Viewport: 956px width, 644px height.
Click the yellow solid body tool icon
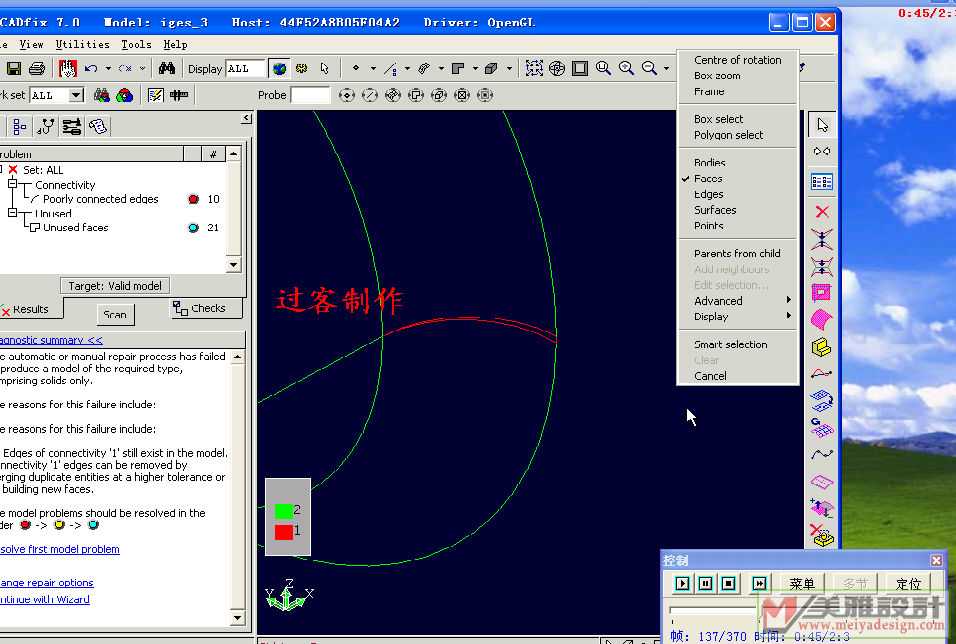[x=821, y=347]
